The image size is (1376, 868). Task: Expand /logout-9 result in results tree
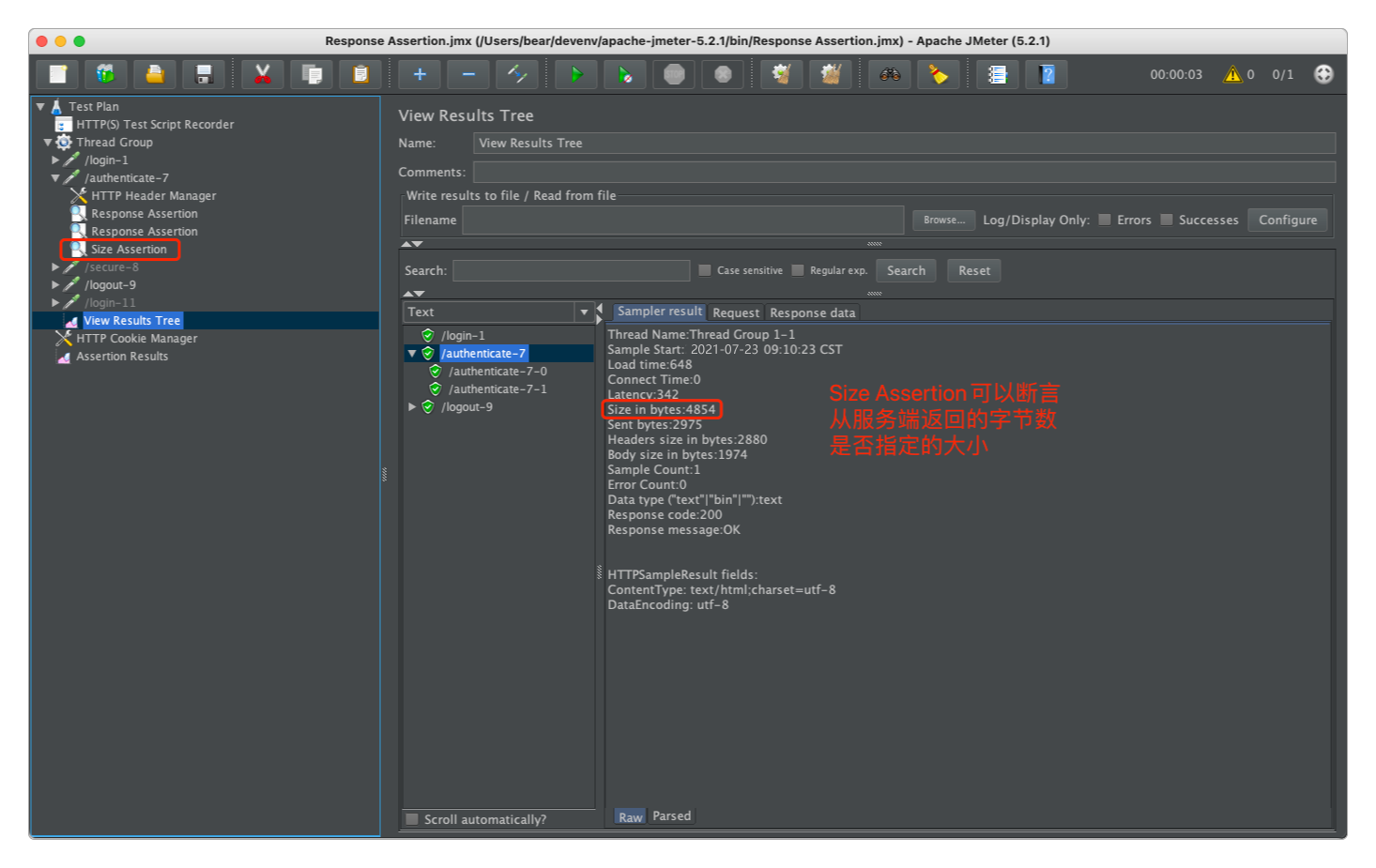pos(412,407)
